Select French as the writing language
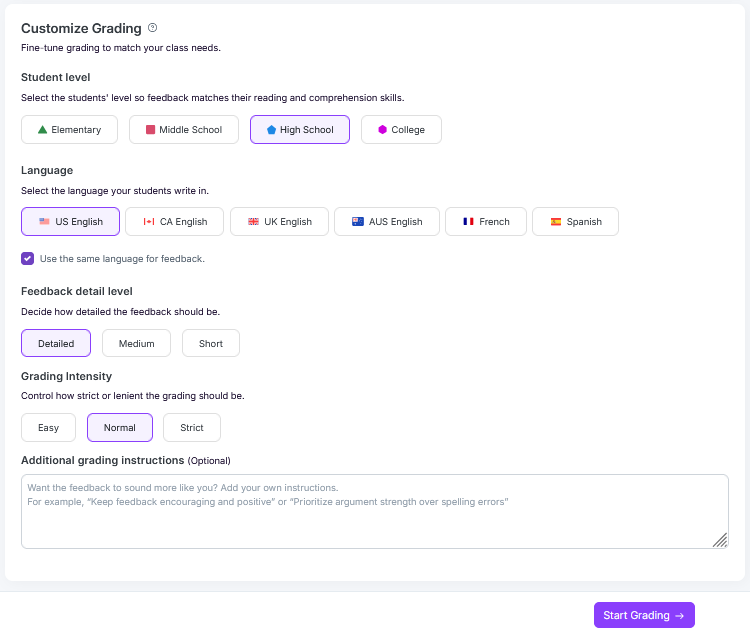The height and width of the screenshot is (629, 750). point(485,222)
